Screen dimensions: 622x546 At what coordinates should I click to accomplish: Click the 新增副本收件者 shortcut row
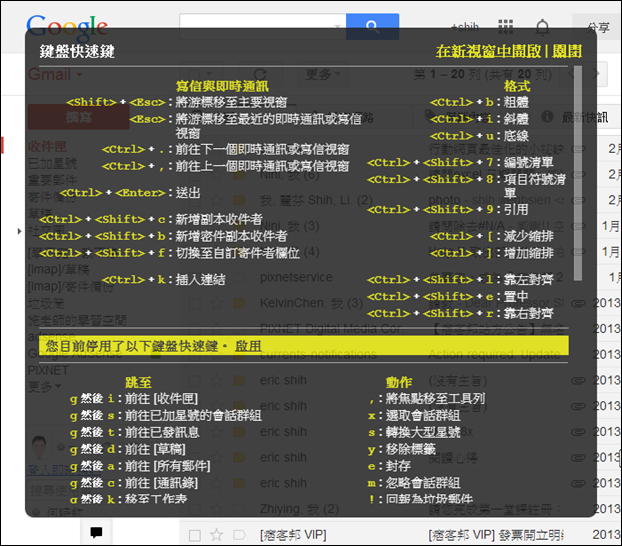tap(151, 219)
